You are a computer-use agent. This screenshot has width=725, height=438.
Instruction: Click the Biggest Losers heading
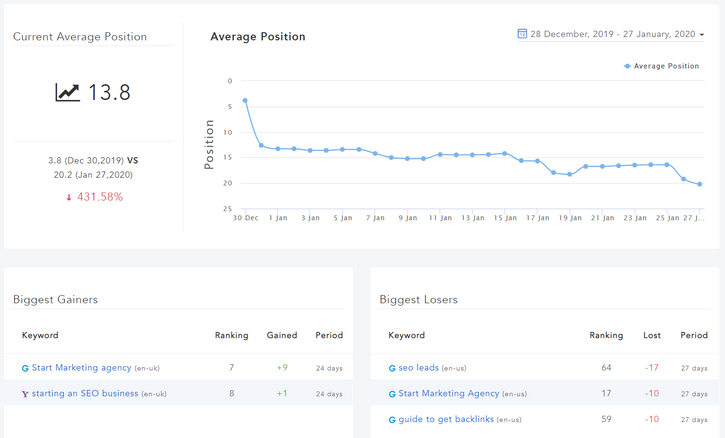418,300
